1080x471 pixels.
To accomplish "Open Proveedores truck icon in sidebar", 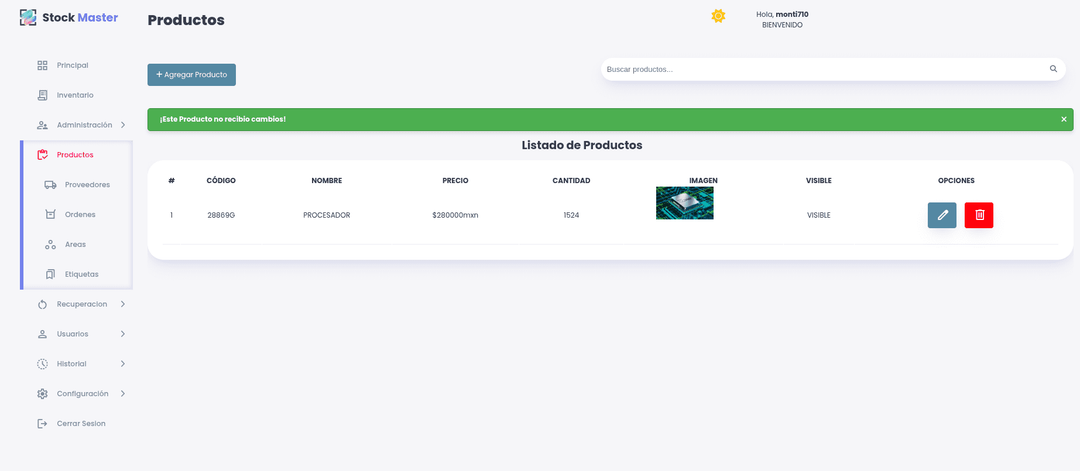I will pyautogui.click(x=50, y=185).
